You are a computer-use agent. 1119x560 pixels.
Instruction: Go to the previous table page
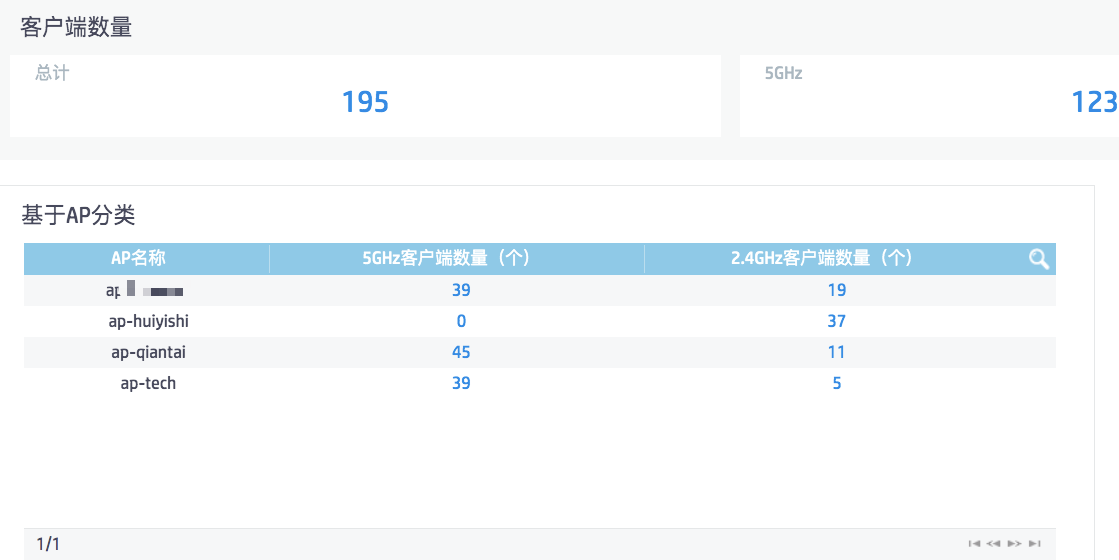coord(994,543)
